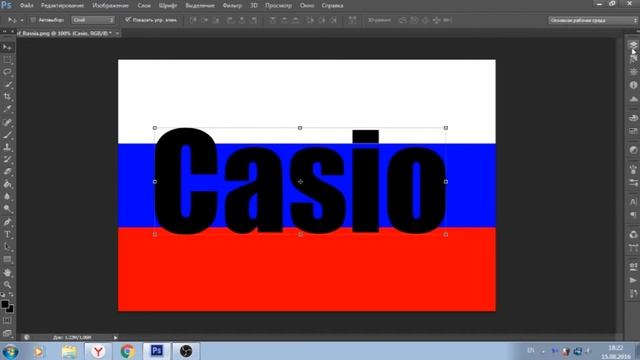Viewport: 640px width, 360px height.
Task: Toggle the Автовыбор checkbox
Action: pyautogui.click(x=33, y=20)
